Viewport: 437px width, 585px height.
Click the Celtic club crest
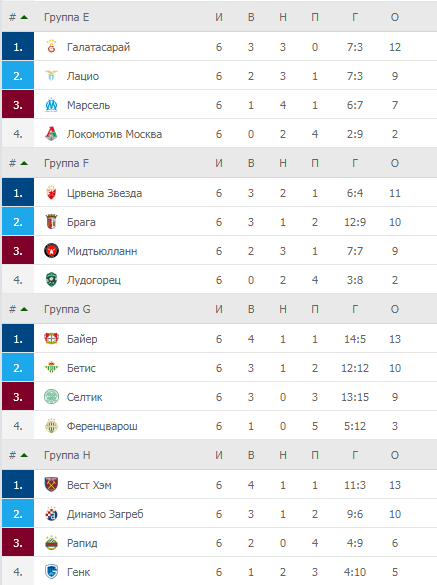(x=51, y=397)
